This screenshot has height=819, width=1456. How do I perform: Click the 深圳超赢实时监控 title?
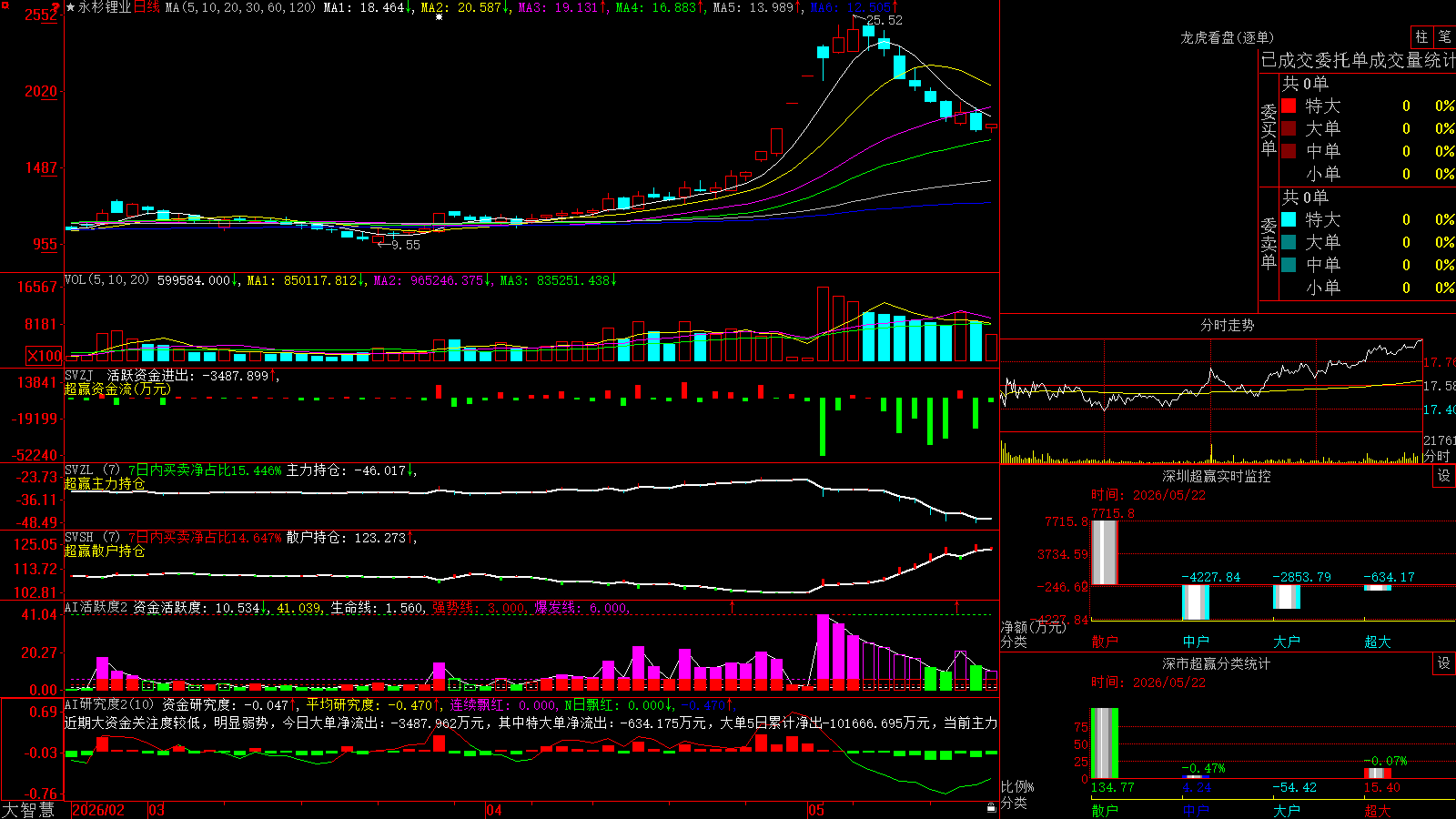(x=1217, y=476)
